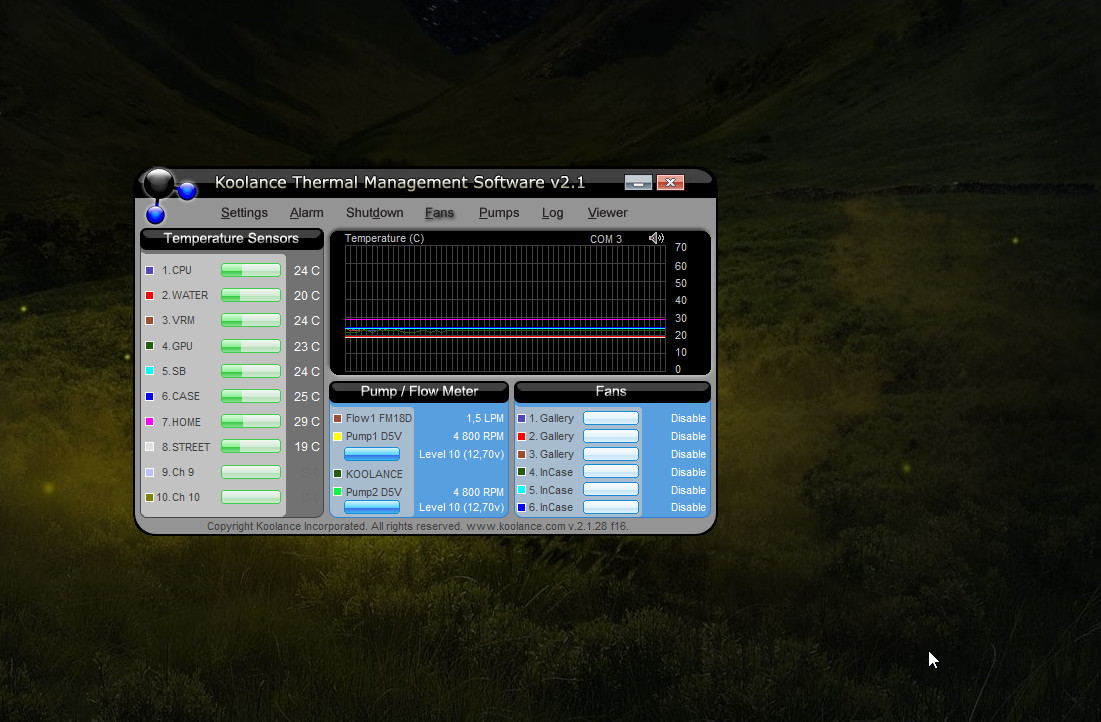Click the Ch 9 sensor swatch

(x=150, y=473)
